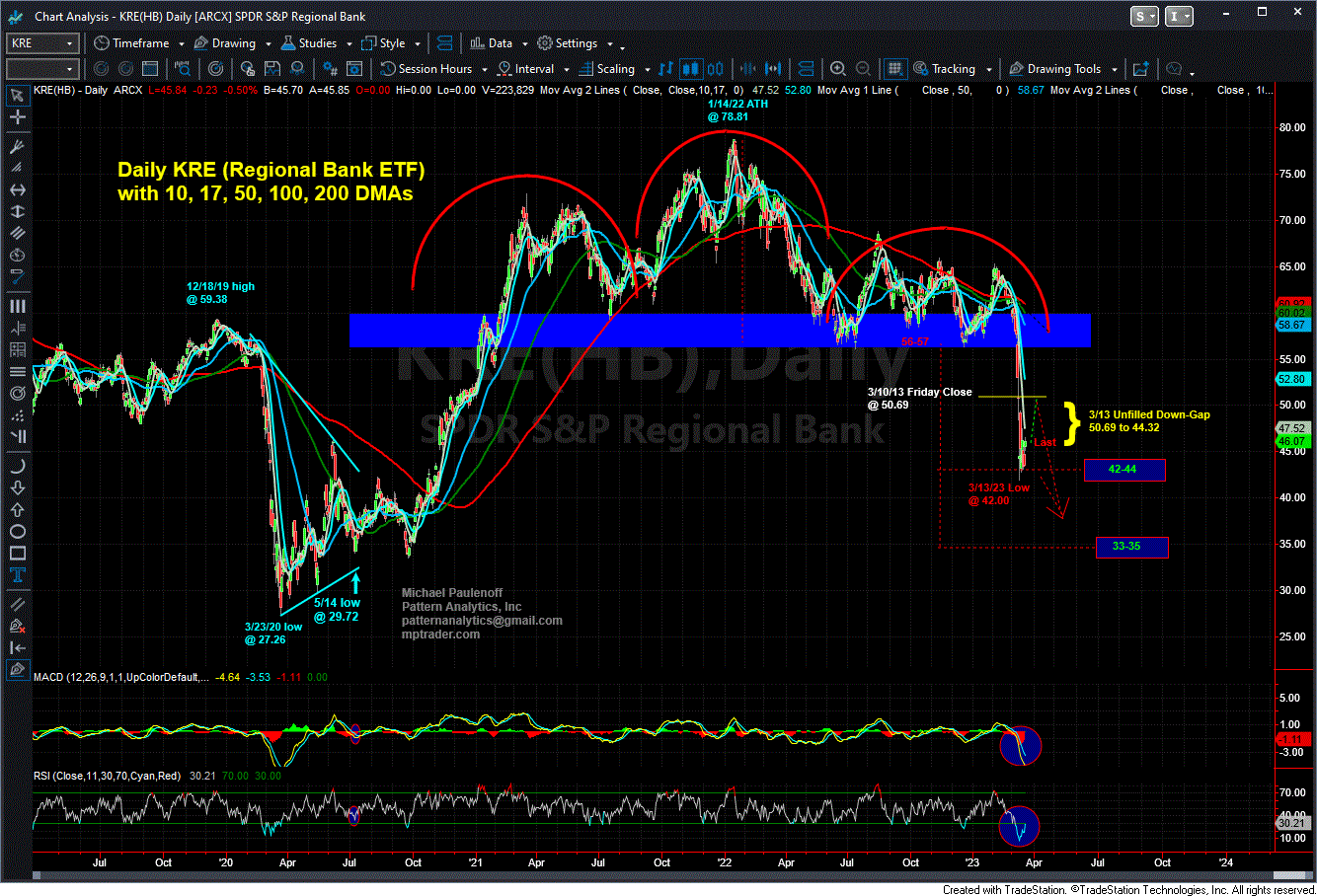Image resolution: width=1317 pixels, height=896 pixels.
Task: Pick the horizontal double-arrow drawing tool
Action: [17, 190]
